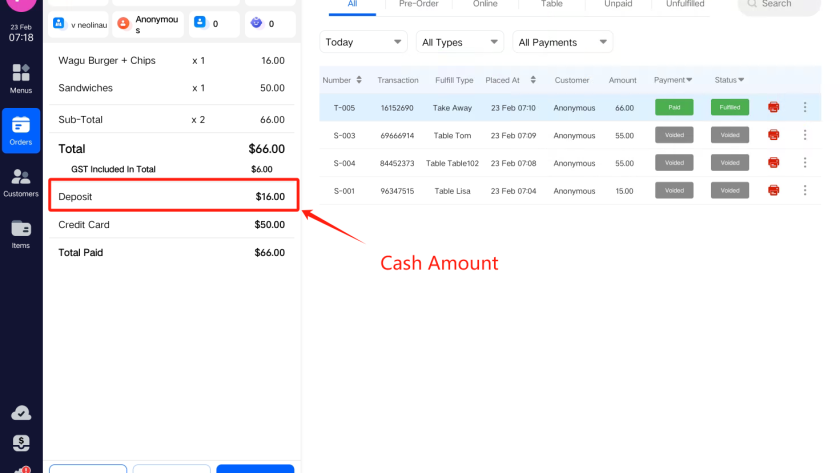Click the cloud sync status icon
Image resolution: width=840 pixels, height=473 pixels.
[x=21, y=413]
